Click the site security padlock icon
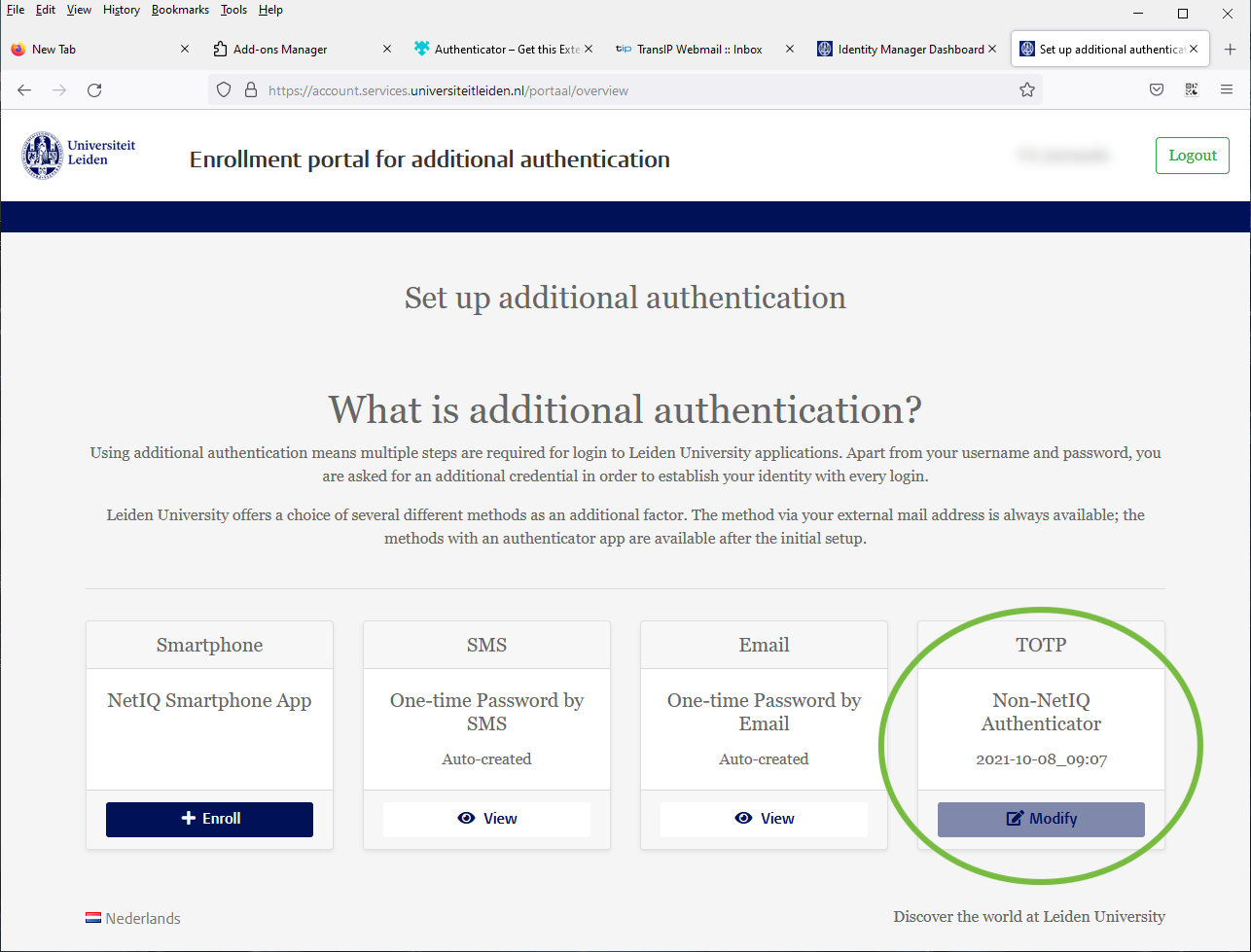Screen dimensions: 1251x952 pyautogui.click(x=251, y=90)
